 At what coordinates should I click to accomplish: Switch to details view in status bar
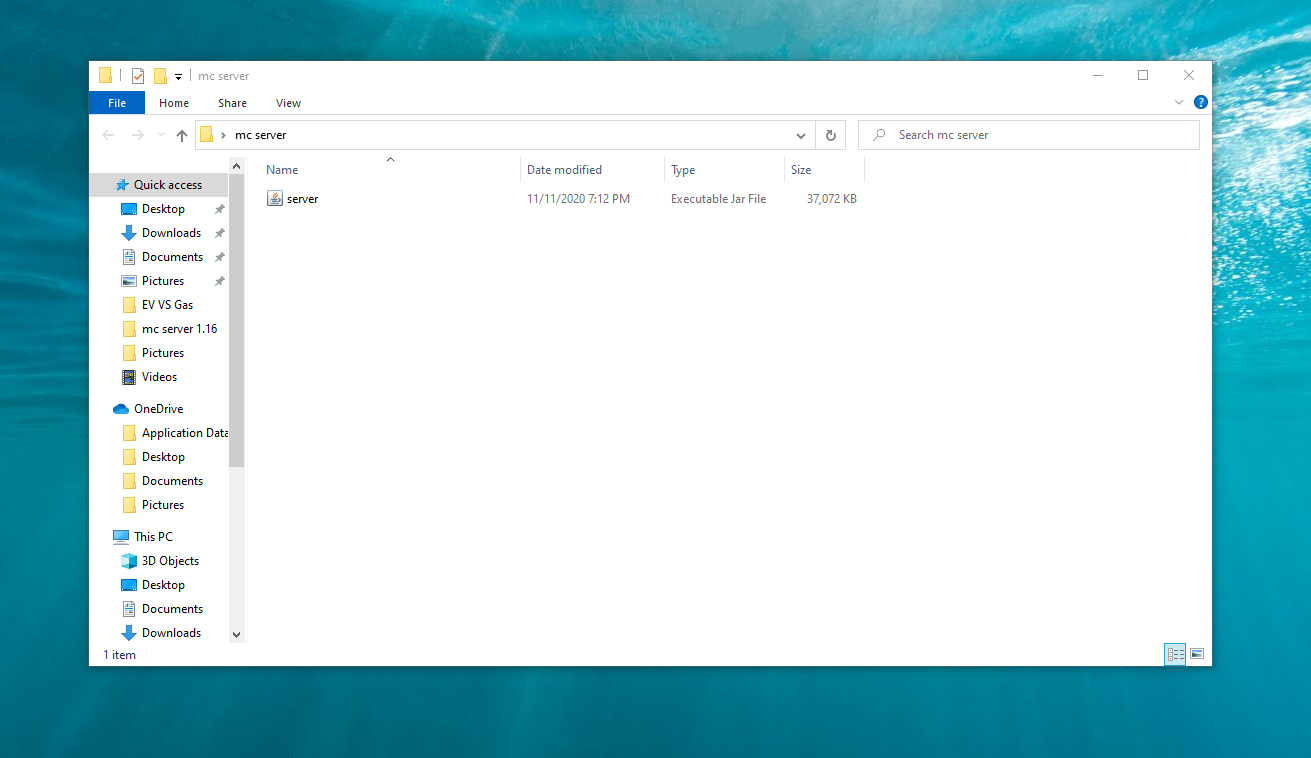[1175, 653]
